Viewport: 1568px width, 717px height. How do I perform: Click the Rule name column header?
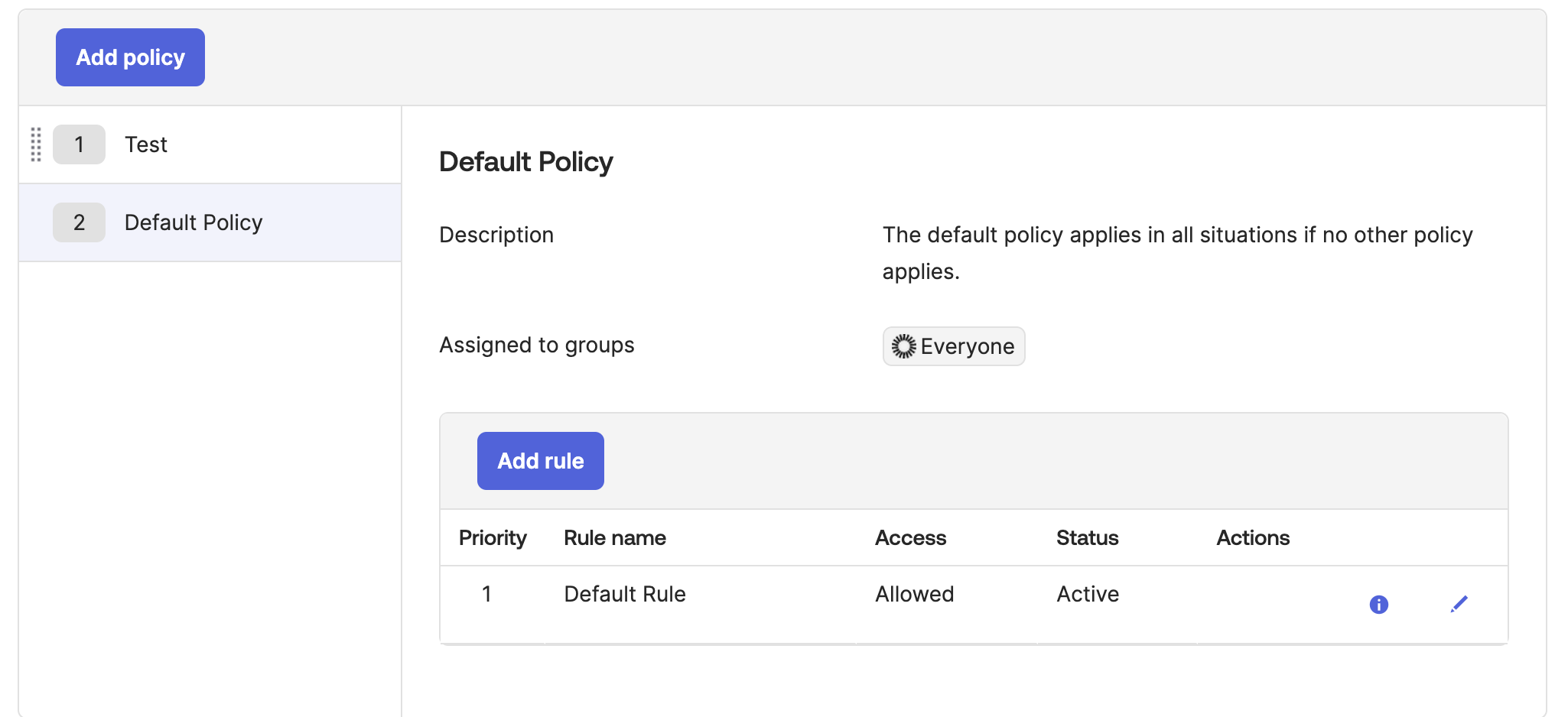pyautogui.click(x=614, y=537)
